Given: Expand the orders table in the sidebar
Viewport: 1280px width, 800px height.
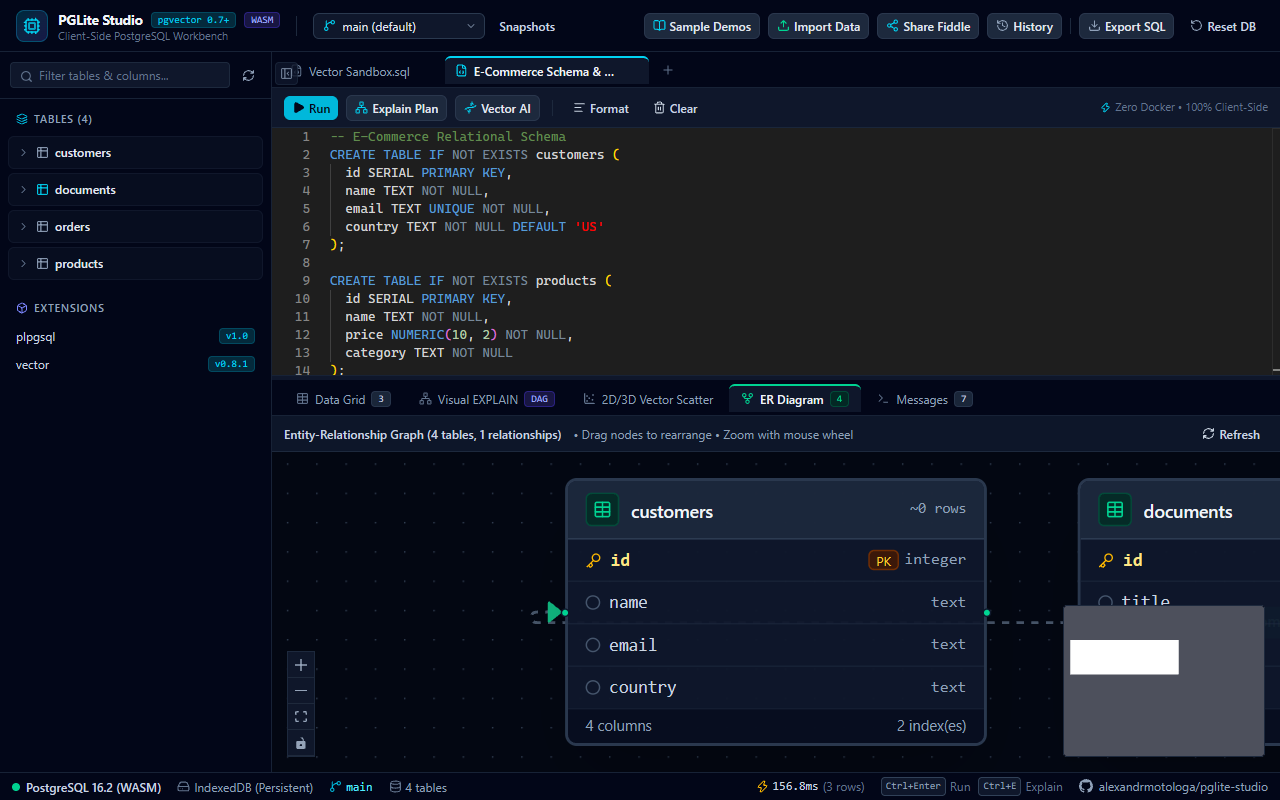Looking at the screenshot, I should pyautogui.click(x=136, y=227).
